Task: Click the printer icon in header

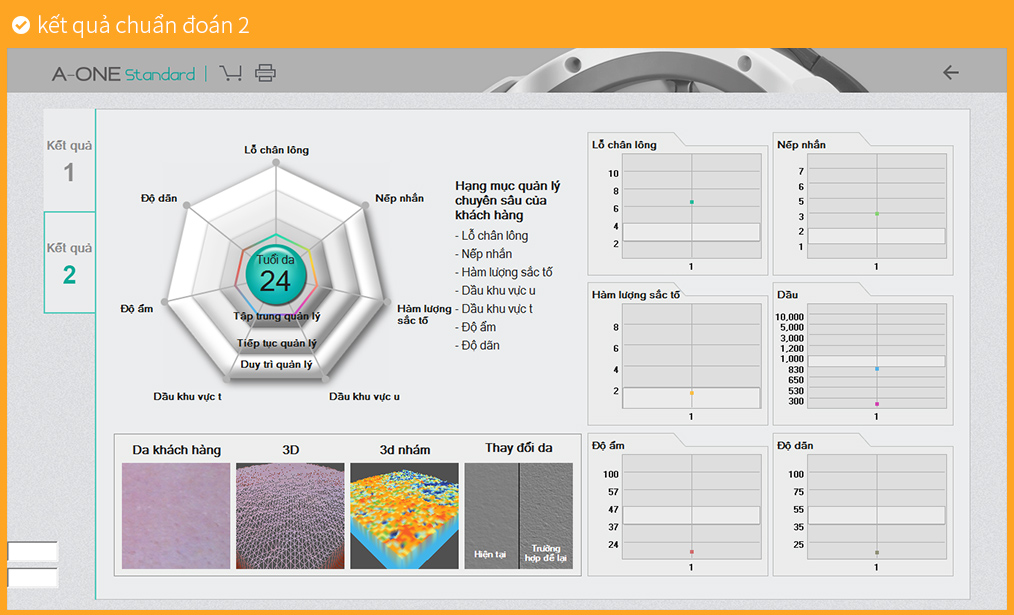Action: pyautogui.click(x=265, y=73)
